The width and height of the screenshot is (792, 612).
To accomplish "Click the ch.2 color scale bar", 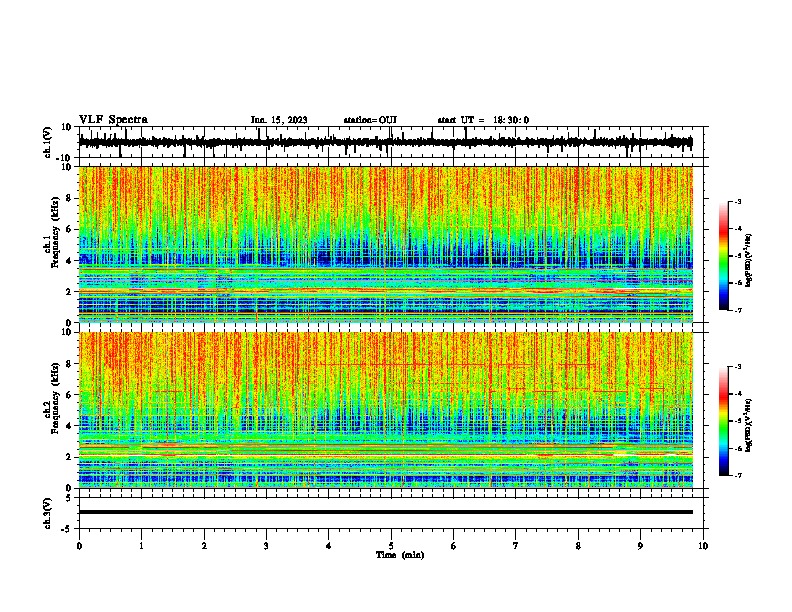I will (x=724, y=421).
